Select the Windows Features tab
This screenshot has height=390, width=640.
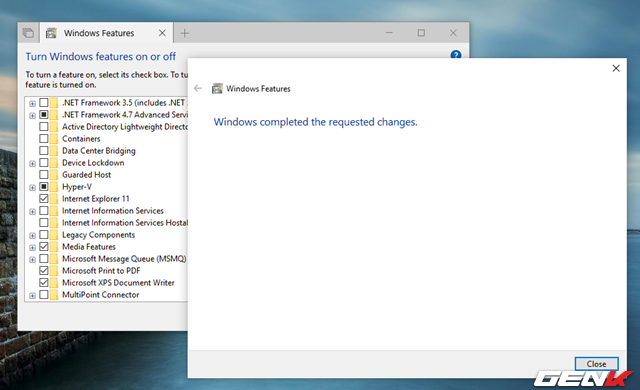[x=107, y=33]
